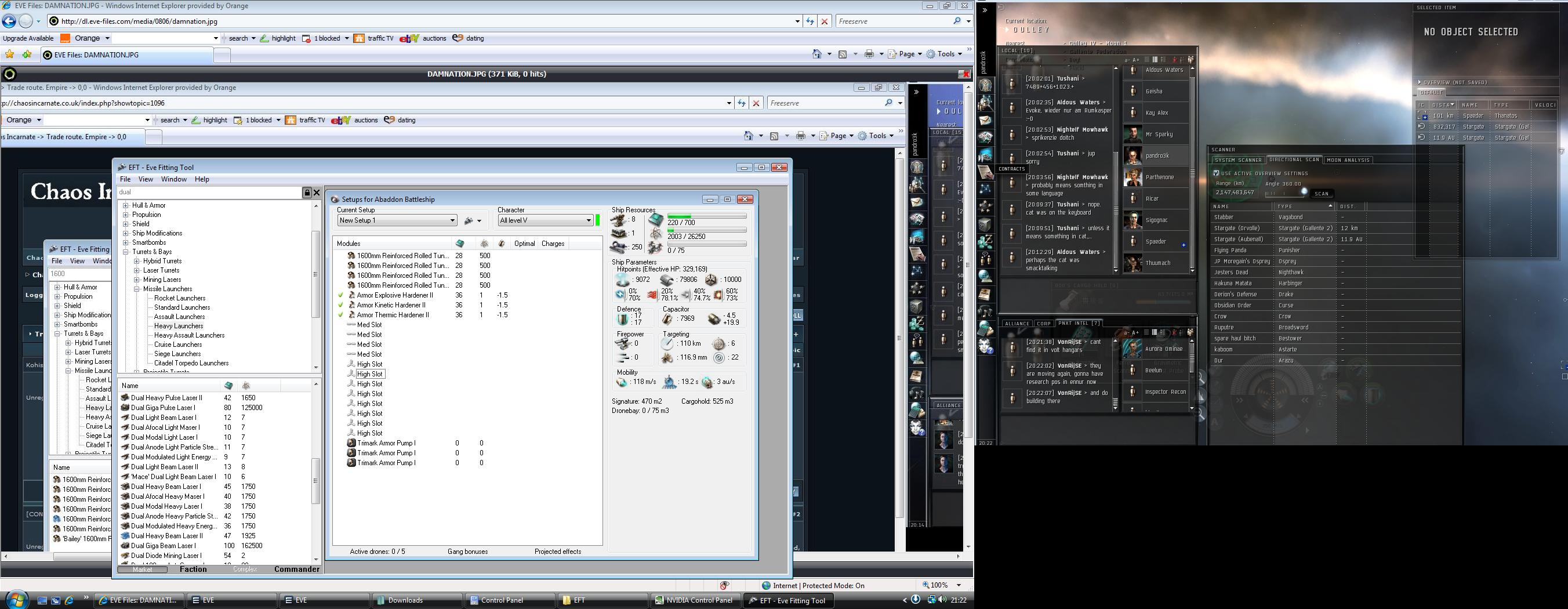Click the CPU column icon in Modules header
The width and height of the screenshot is (1568, 609).
click(460, 244)
